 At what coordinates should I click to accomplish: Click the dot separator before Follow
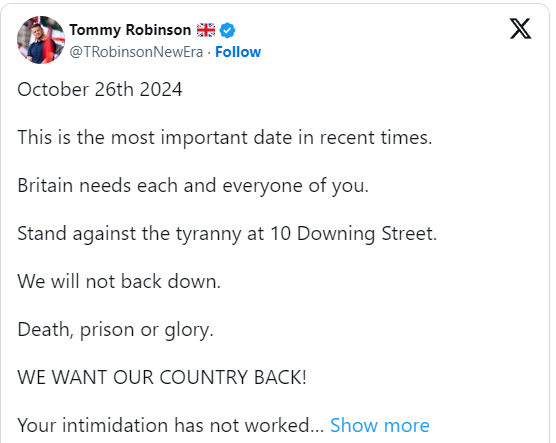pyautogui.click(x=209, y=52)
